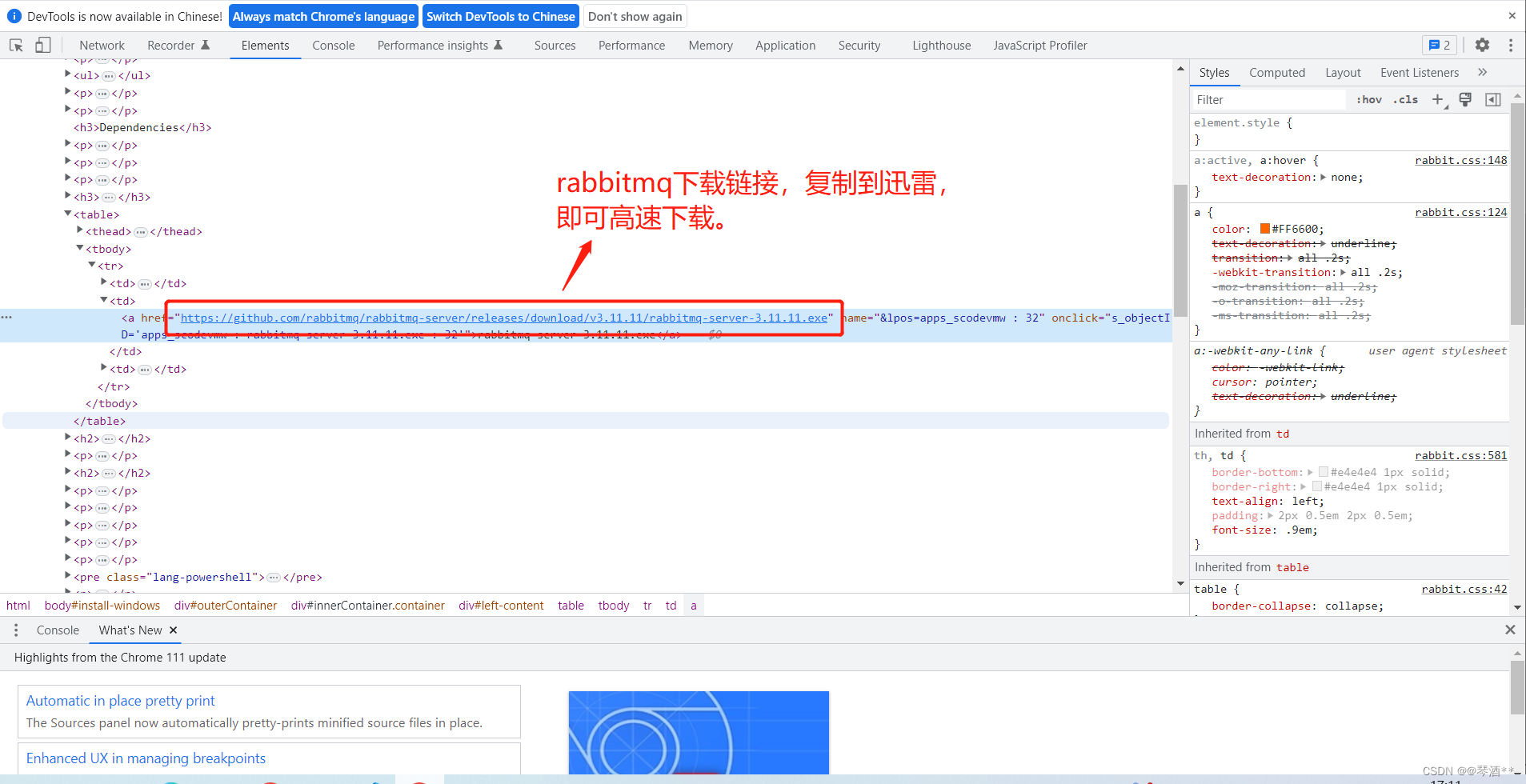Close the What's New drawer tab
The width and height of the screenshot is (1526, 784).
pyautogui.click(x=173, y=630)
